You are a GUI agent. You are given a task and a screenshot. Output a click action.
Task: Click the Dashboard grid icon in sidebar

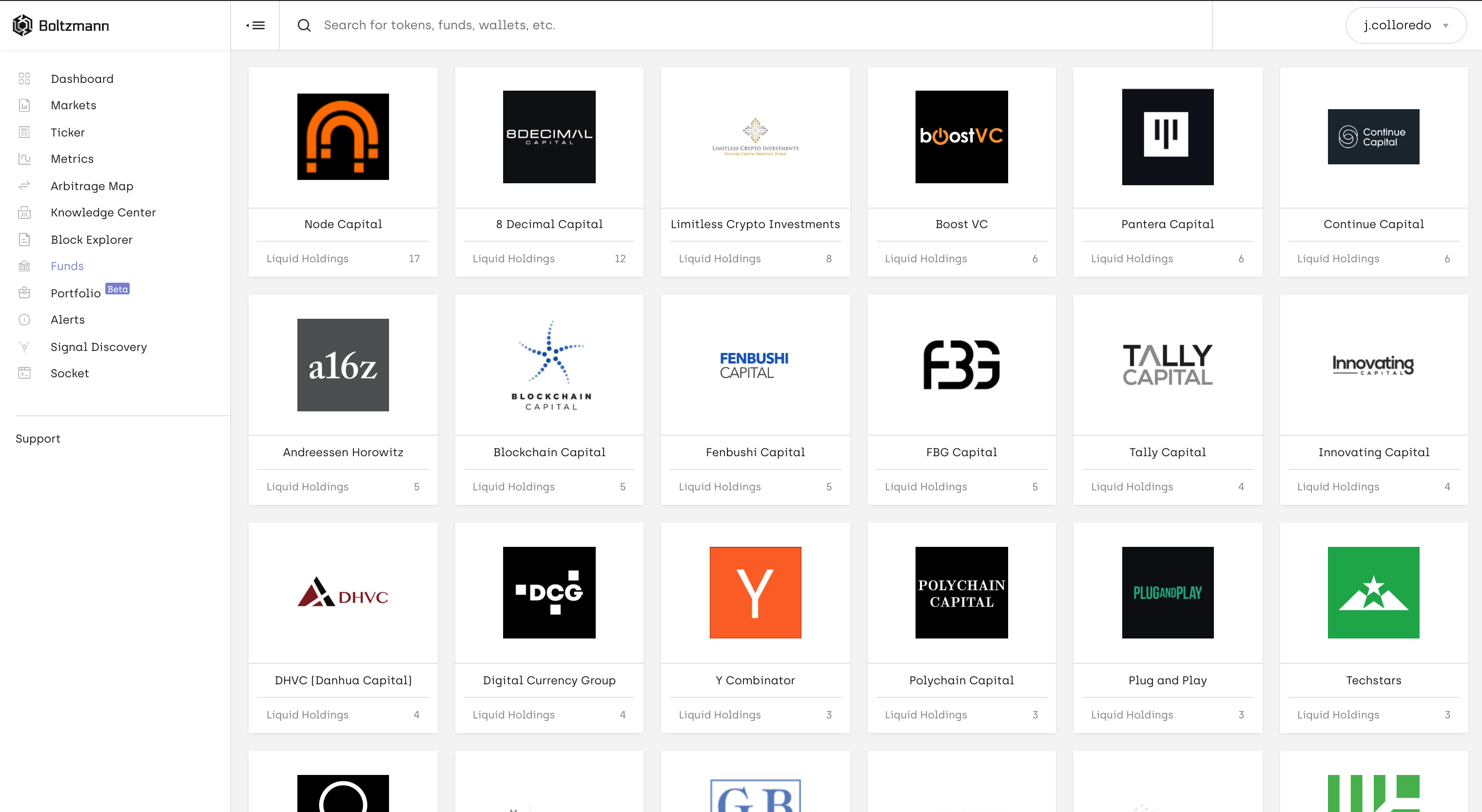click(24, 79)
